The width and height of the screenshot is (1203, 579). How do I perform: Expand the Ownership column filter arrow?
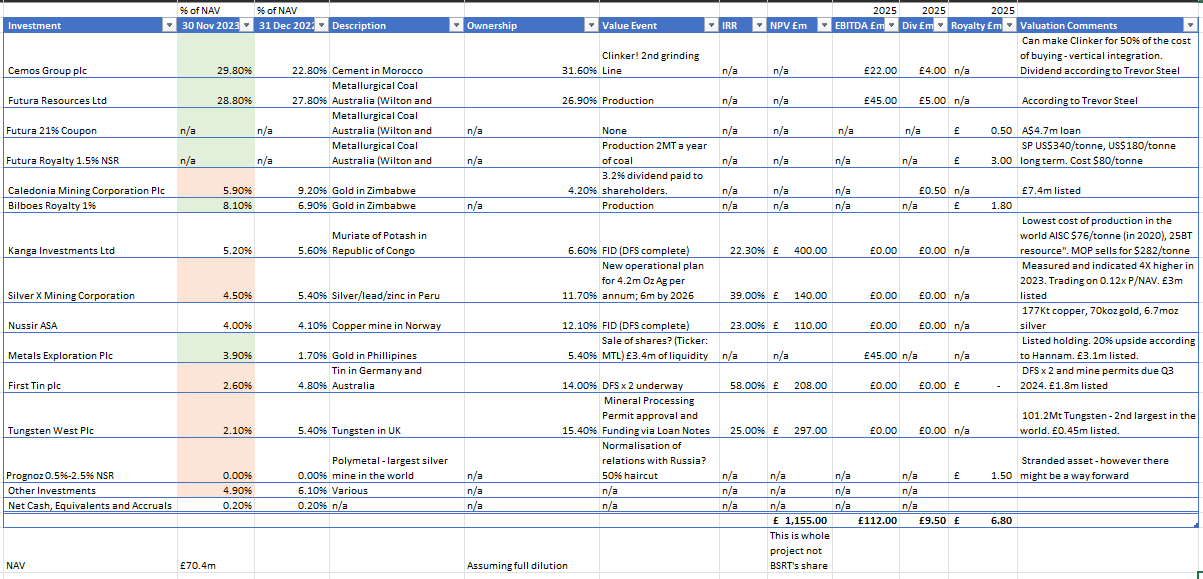click(x=591, y=26)
